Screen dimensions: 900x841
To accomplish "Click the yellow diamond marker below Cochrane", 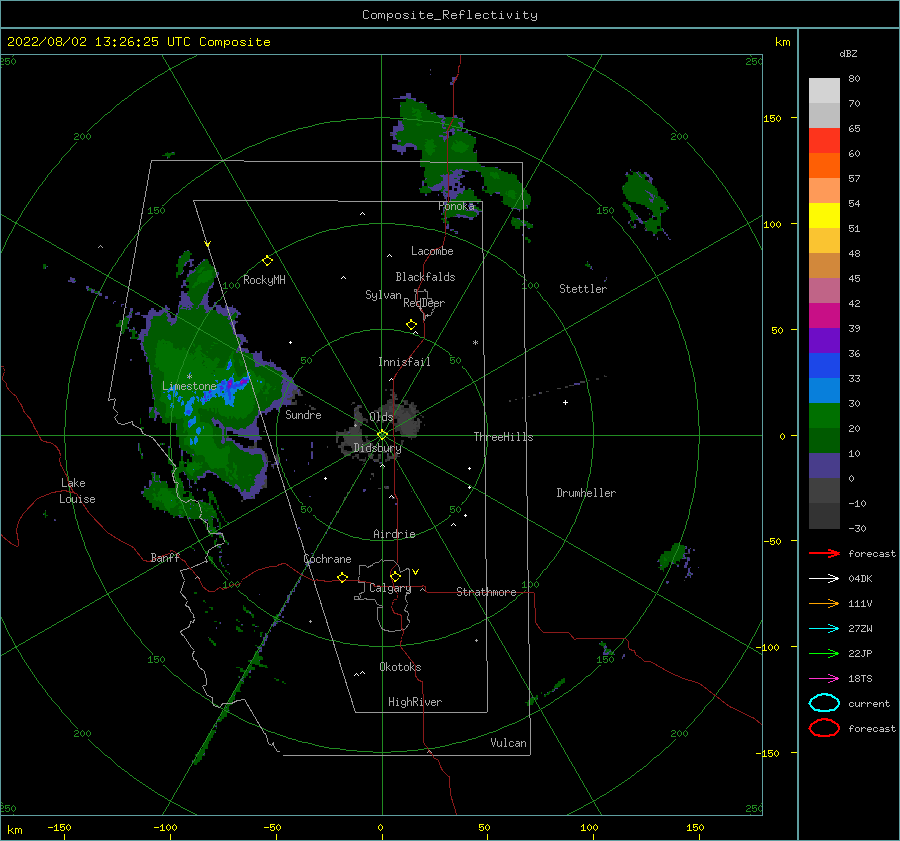I will 342,577.
